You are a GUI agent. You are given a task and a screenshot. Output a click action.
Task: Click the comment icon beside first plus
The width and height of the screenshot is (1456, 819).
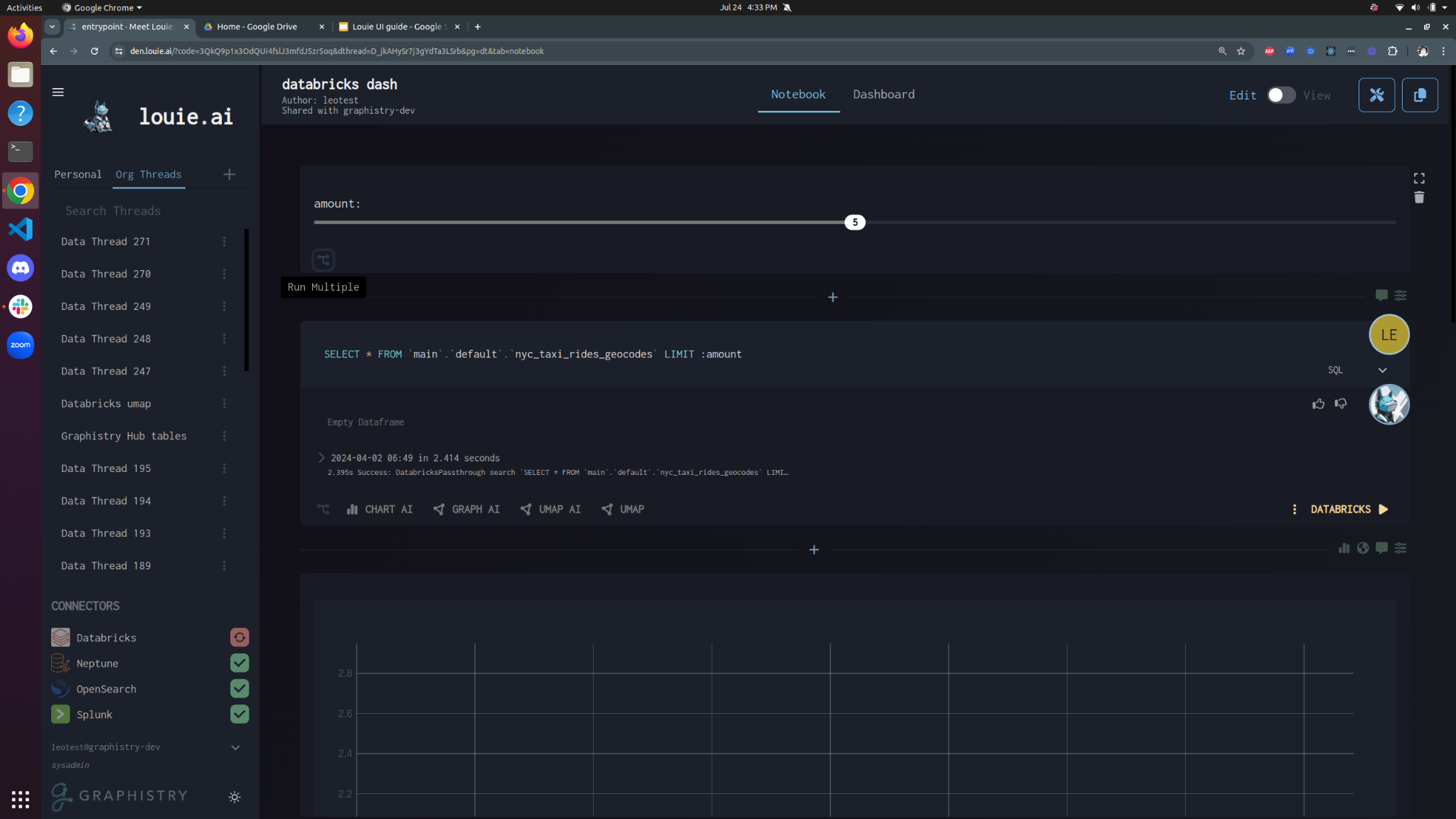(1381, 295)
